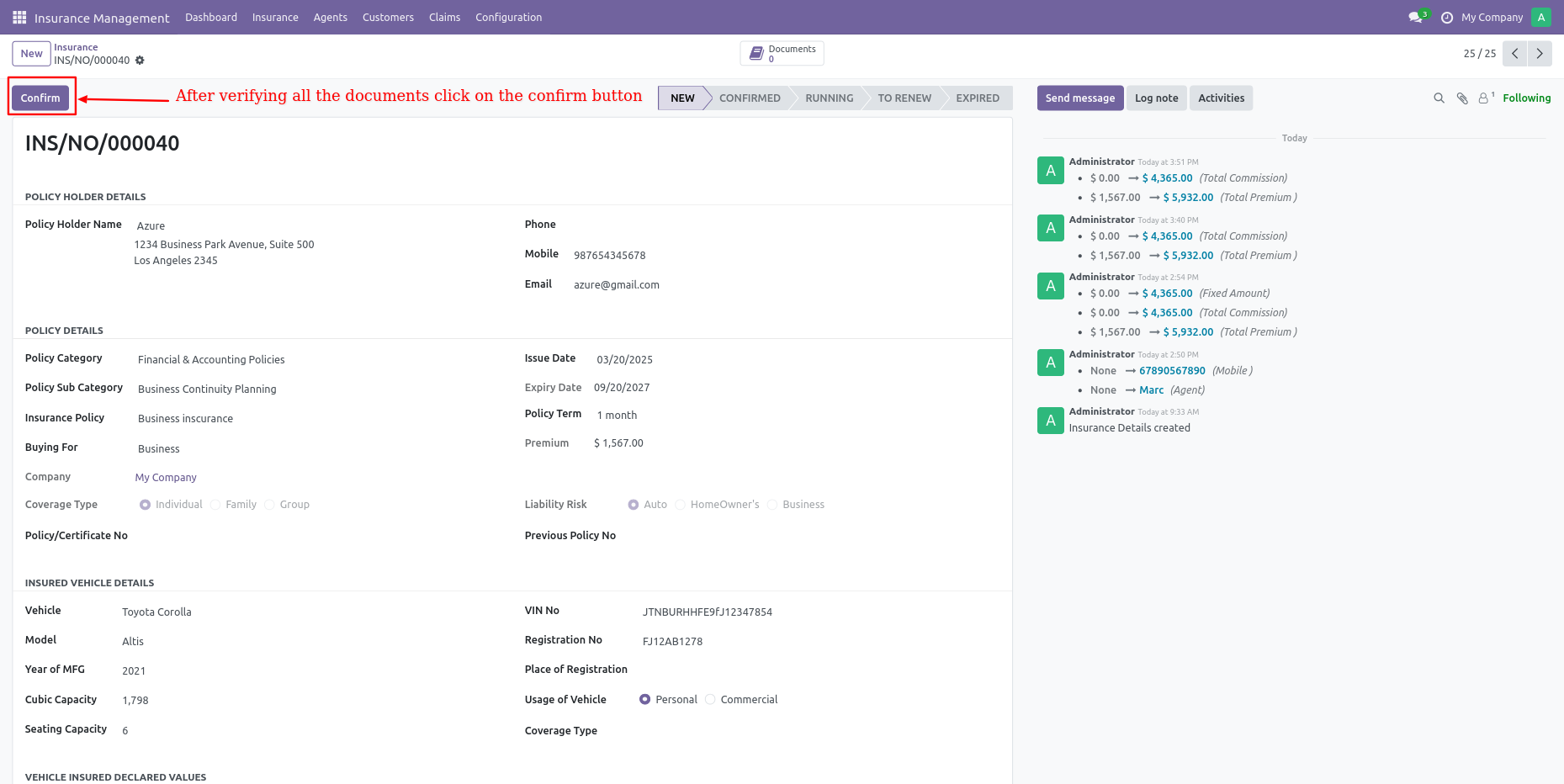Image resolution: width=1564 pixels, height=784 pixels.
Task: Set status to RUNNING stage
Action: pyautogui.click(x=829, y=98)
